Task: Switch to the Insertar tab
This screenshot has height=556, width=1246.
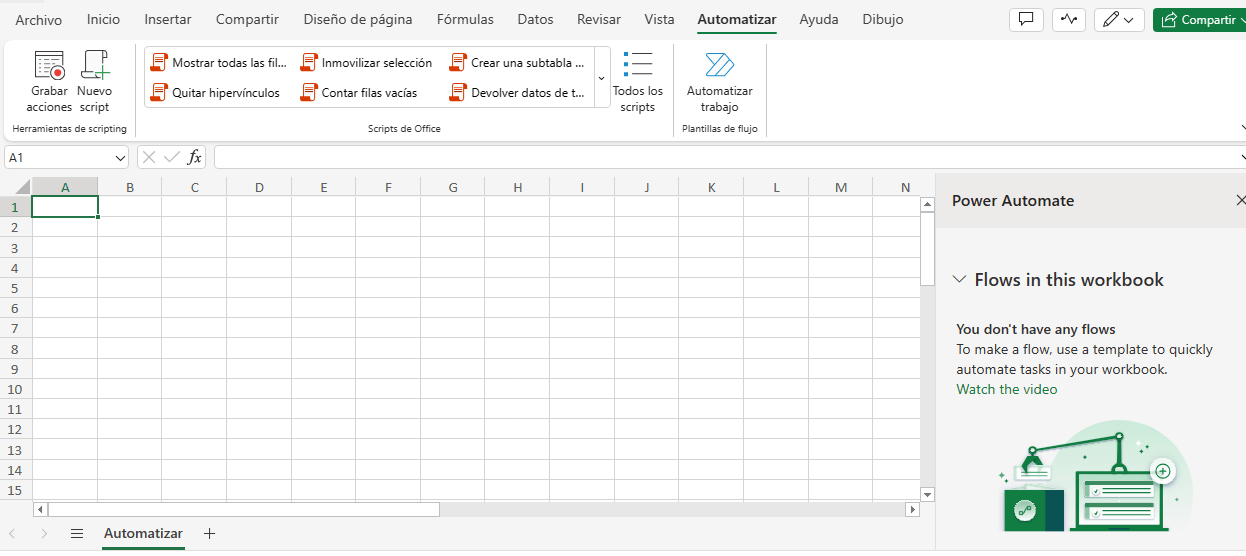Action: [x=168, y=20]
